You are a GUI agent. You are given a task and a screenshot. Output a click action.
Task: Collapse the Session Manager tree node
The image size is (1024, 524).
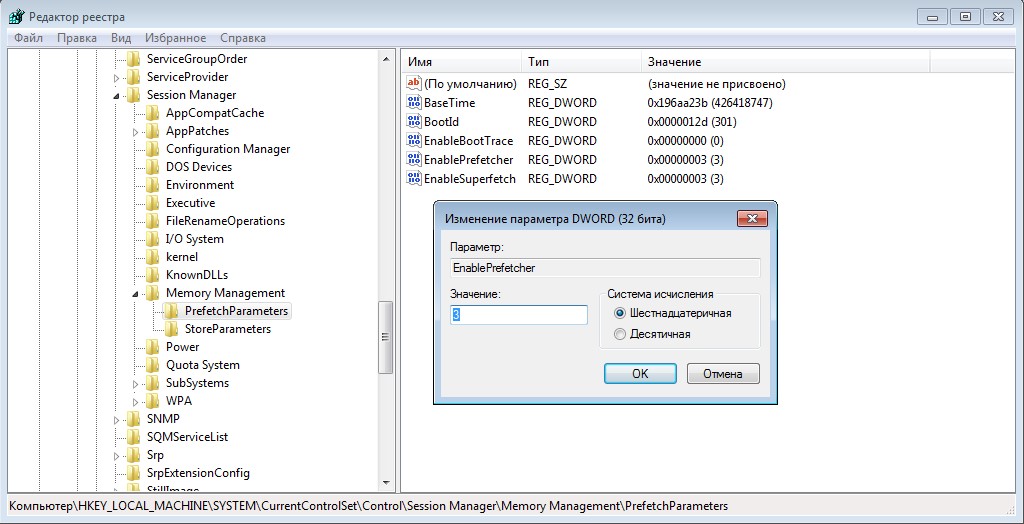point(116,96)
